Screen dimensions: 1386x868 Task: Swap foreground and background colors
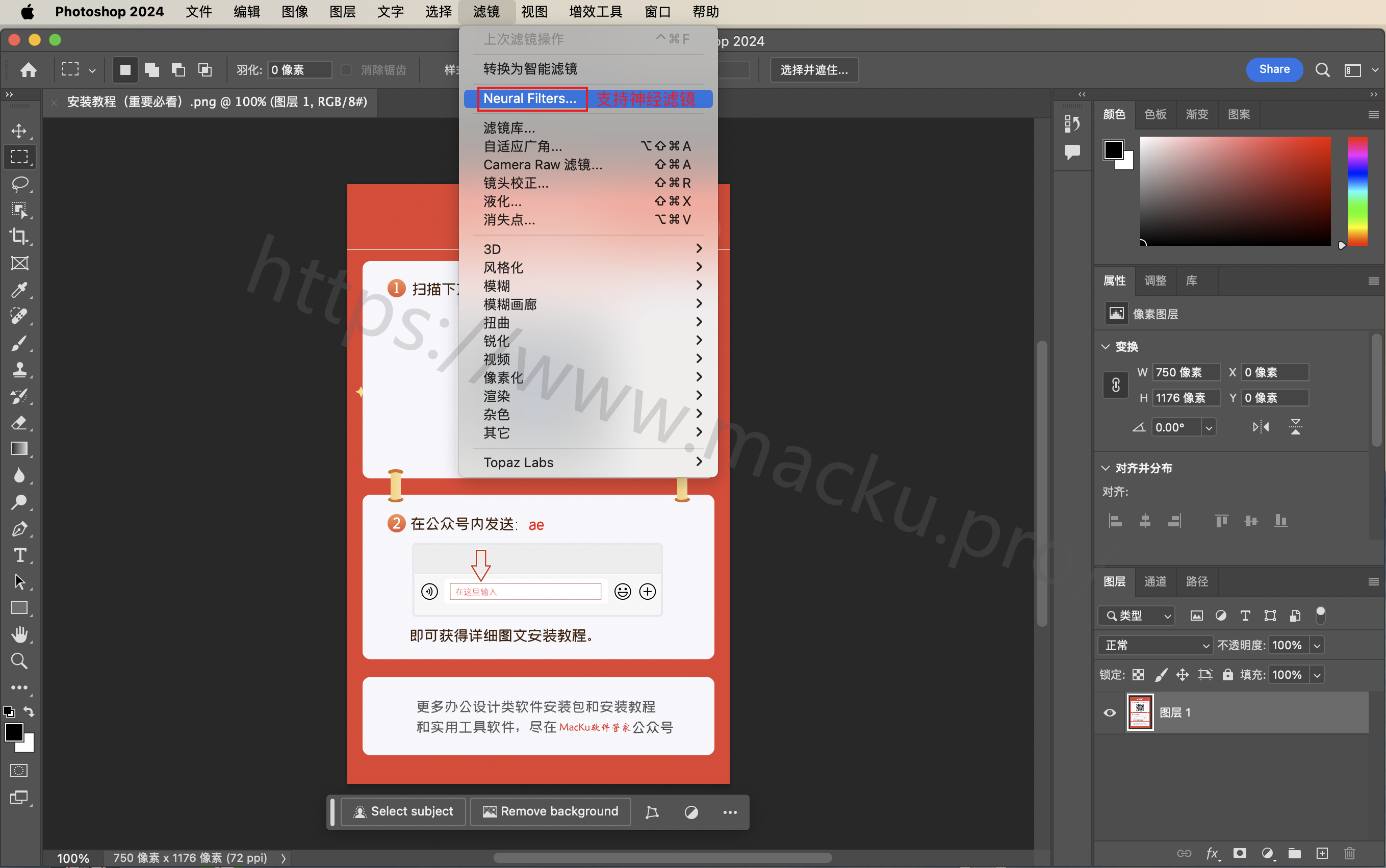[29, 712]
